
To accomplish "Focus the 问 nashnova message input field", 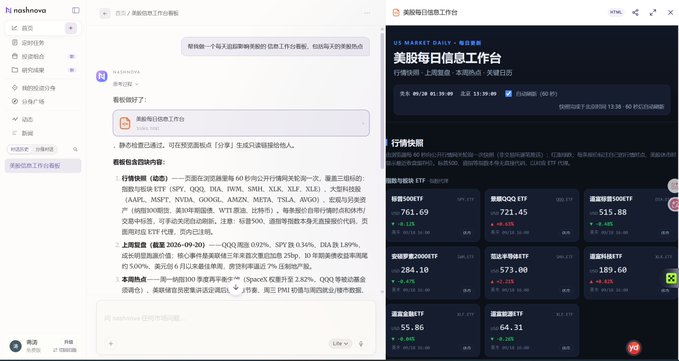I will tap(236, 318).
